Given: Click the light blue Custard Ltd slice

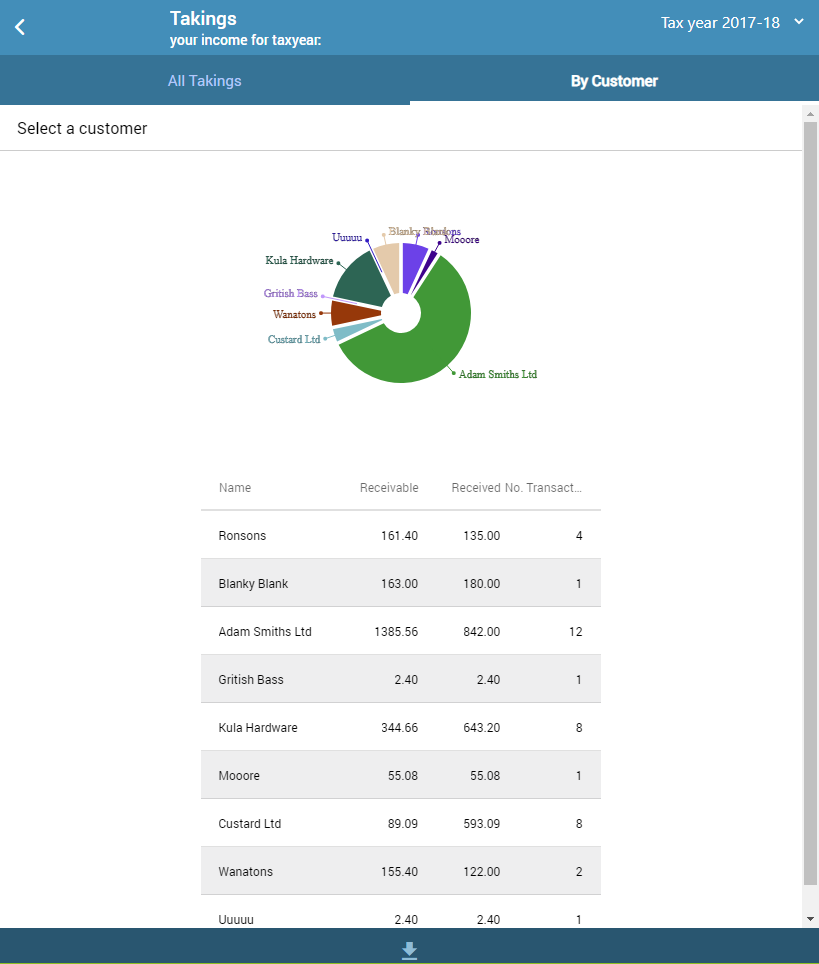Looking at the screenshot, I should click(350, 331).
